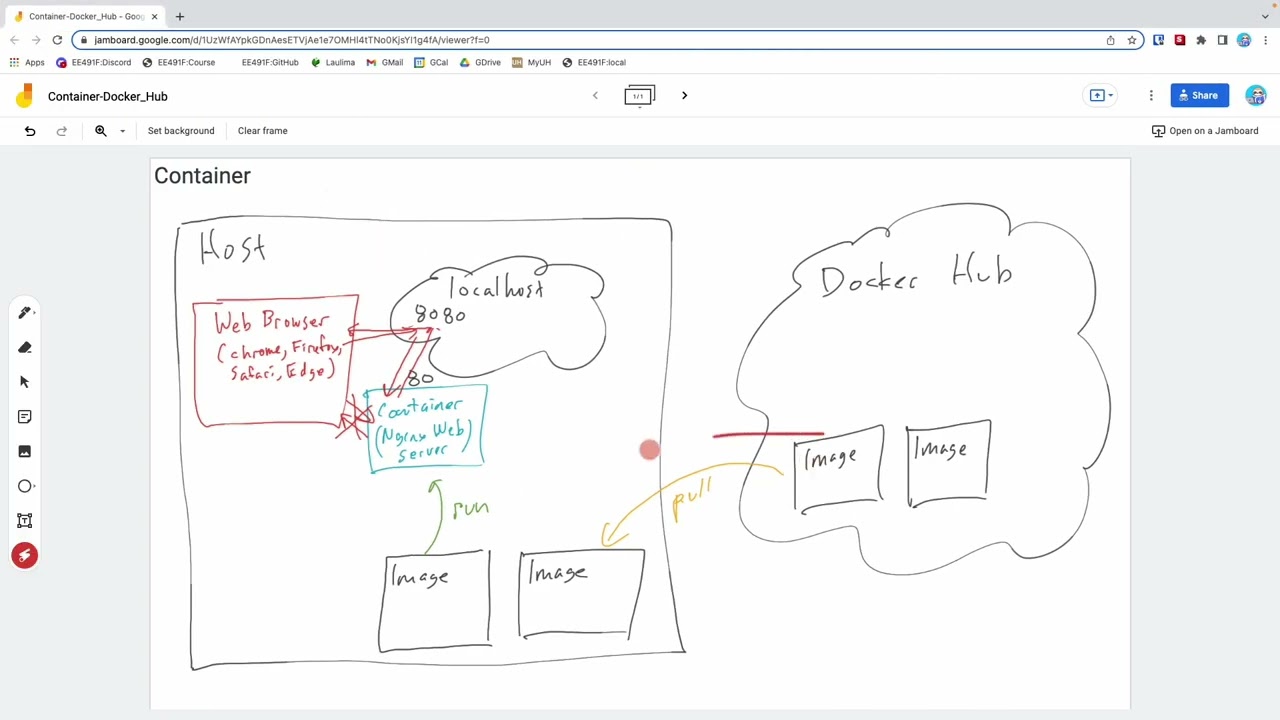Click the 'Container' heading text on canvas

[x=202, y=176]
